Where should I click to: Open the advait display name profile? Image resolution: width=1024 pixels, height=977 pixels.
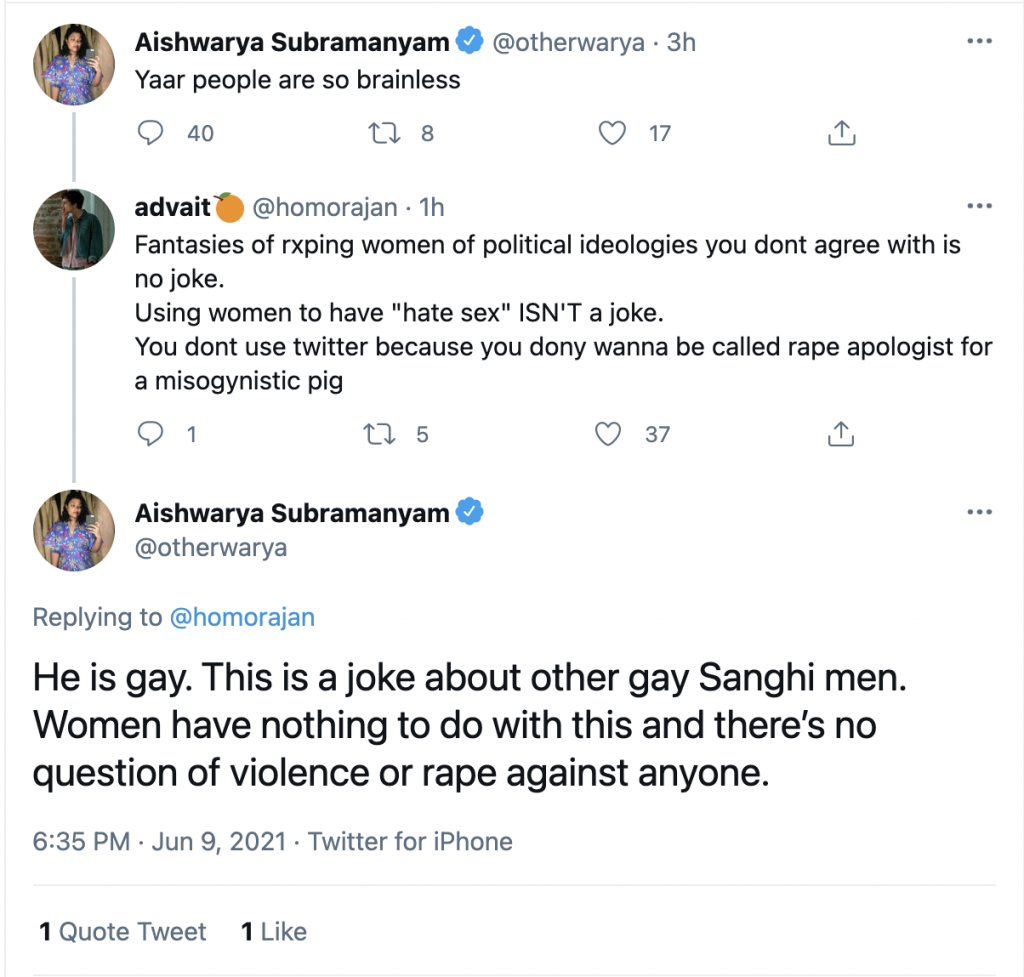172,207
